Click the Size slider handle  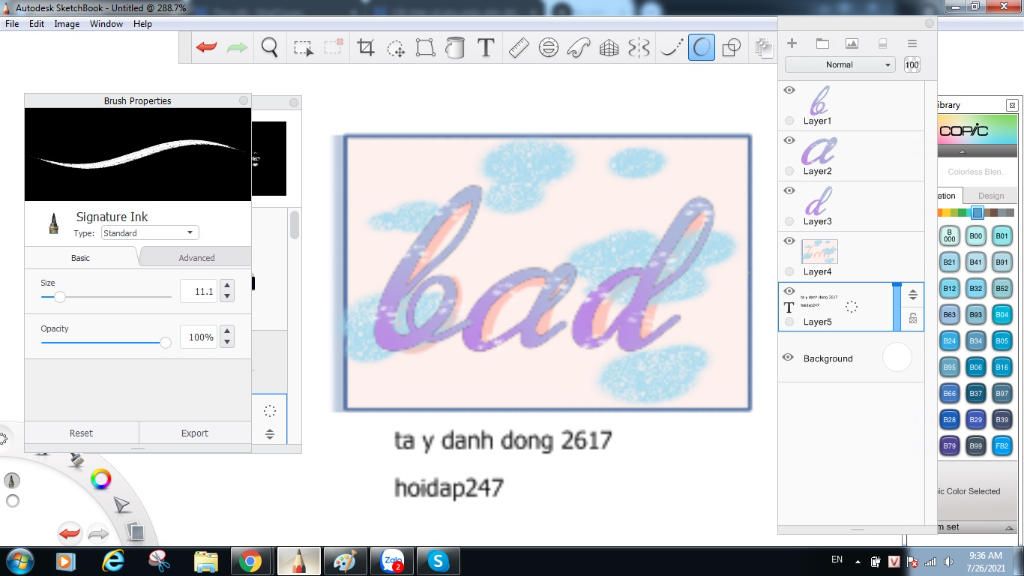point(59,296)
